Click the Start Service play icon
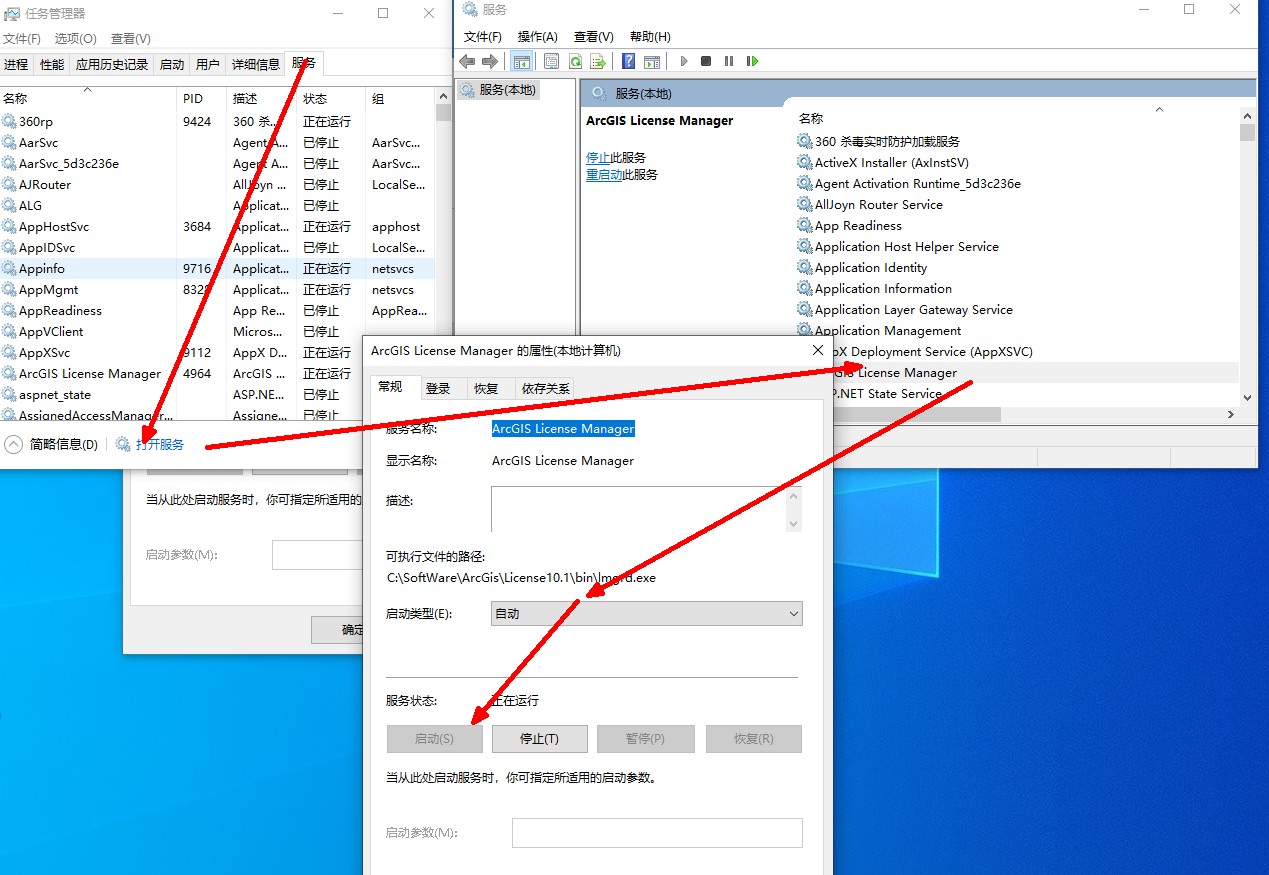 pos(684,61)
